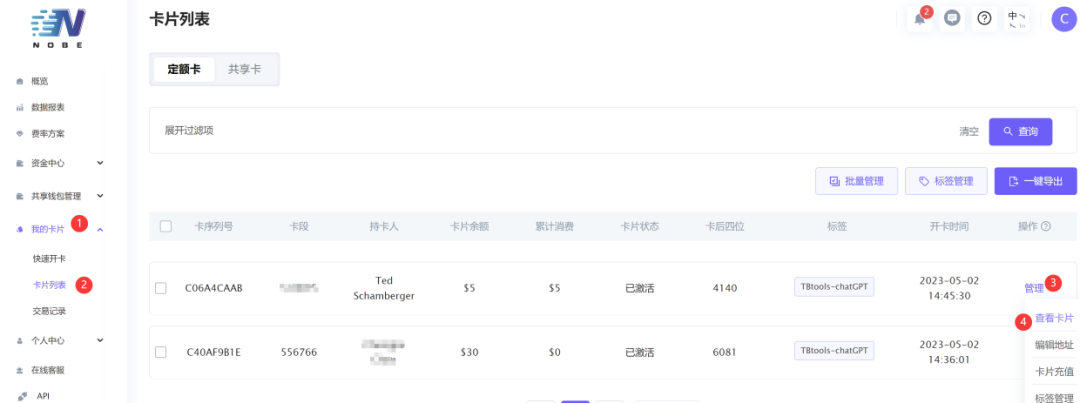This screenshot has height=403, width=1080.
Task: Open 交易记录 in the sidebar
Action: 50,311
